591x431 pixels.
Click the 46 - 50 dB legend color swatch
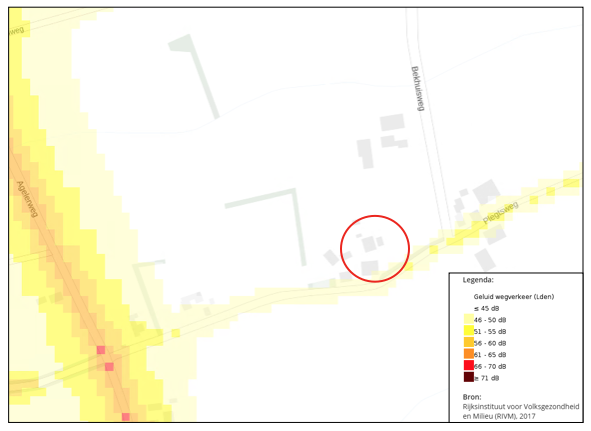tap(469, 319)
